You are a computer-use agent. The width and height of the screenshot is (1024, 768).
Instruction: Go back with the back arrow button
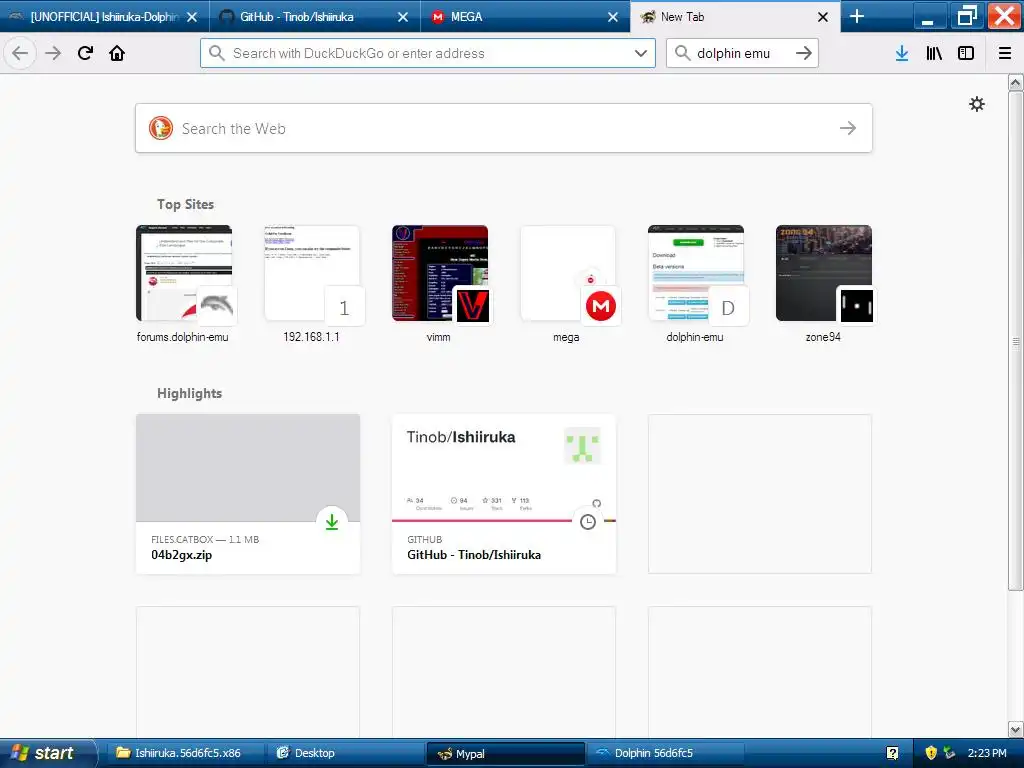point(20,53)
